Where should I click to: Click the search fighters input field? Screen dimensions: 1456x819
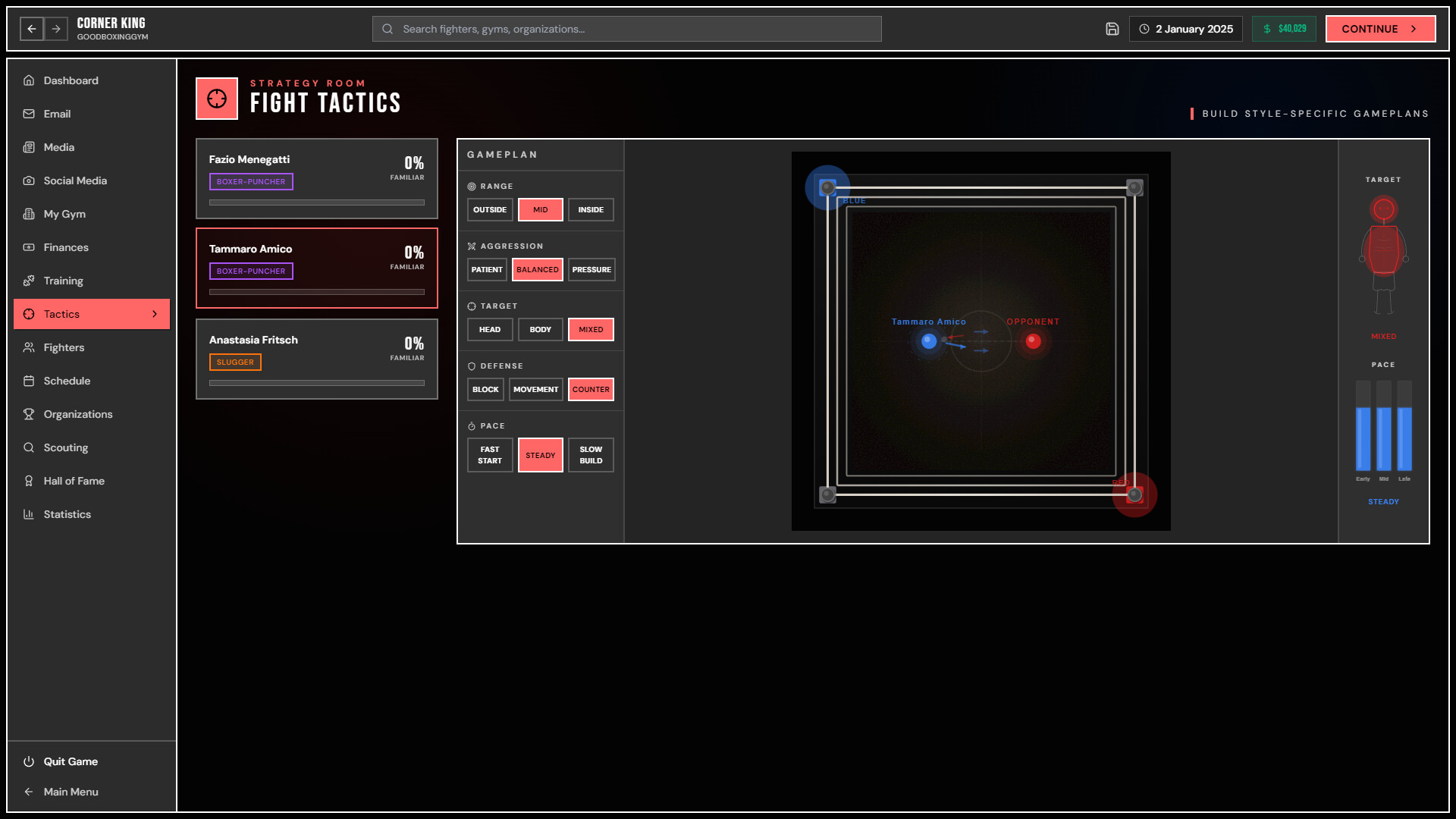pyautogui.click(x=626, y=29)
